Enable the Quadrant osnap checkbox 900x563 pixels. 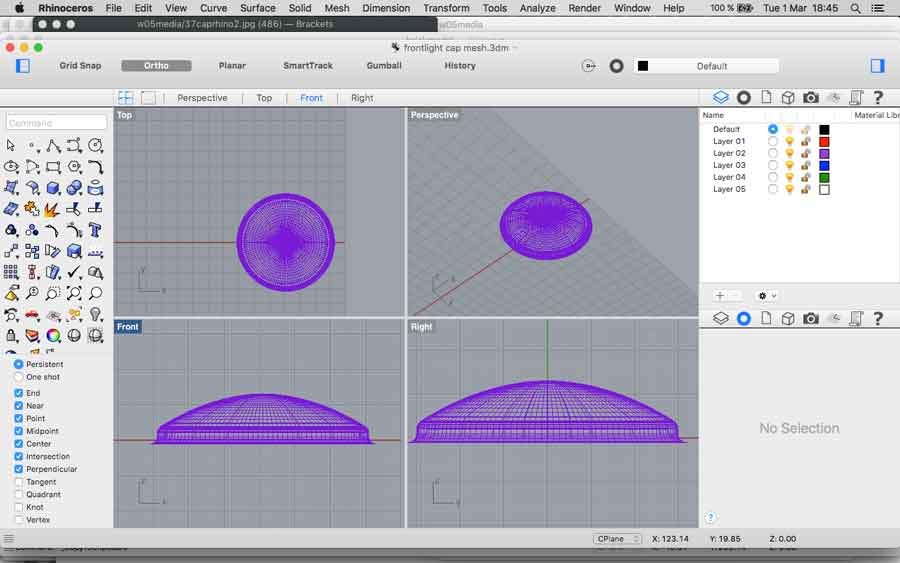coord(18,495)
